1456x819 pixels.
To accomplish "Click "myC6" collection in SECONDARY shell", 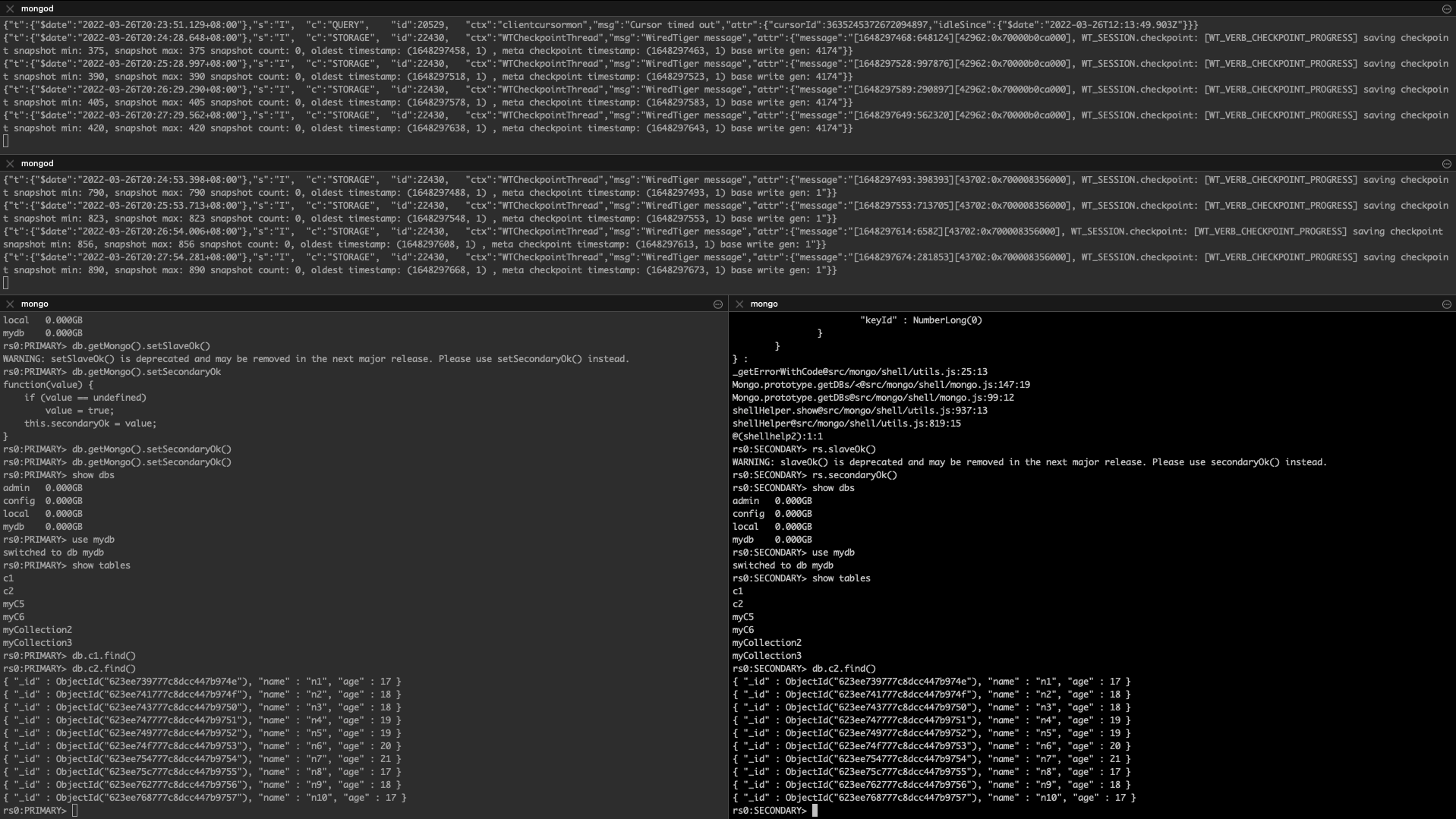I will point(743,630).
